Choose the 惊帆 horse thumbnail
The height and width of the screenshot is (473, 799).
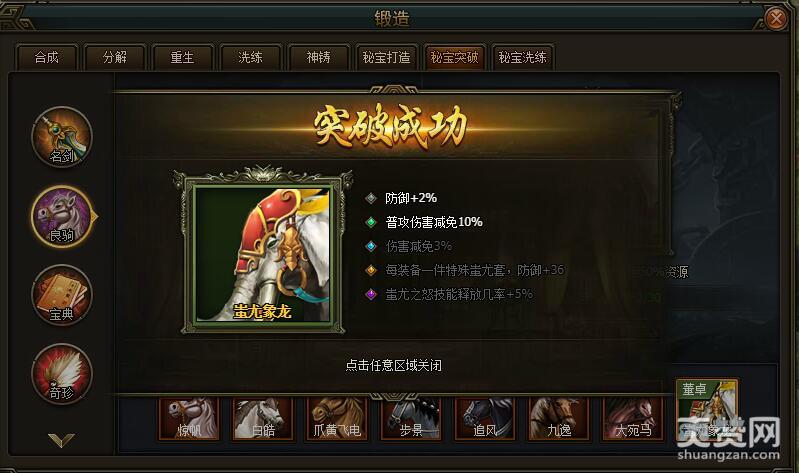pos(189,419)
